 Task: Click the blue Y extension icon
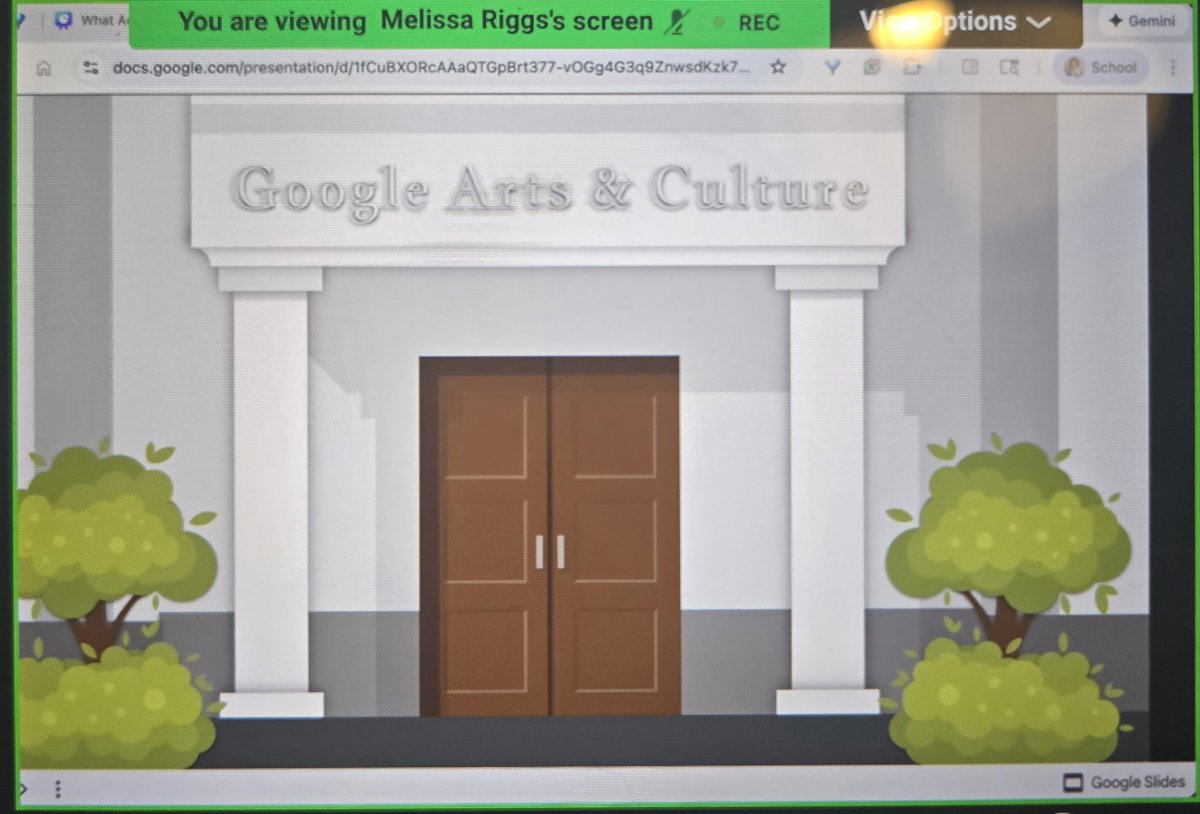832,67
